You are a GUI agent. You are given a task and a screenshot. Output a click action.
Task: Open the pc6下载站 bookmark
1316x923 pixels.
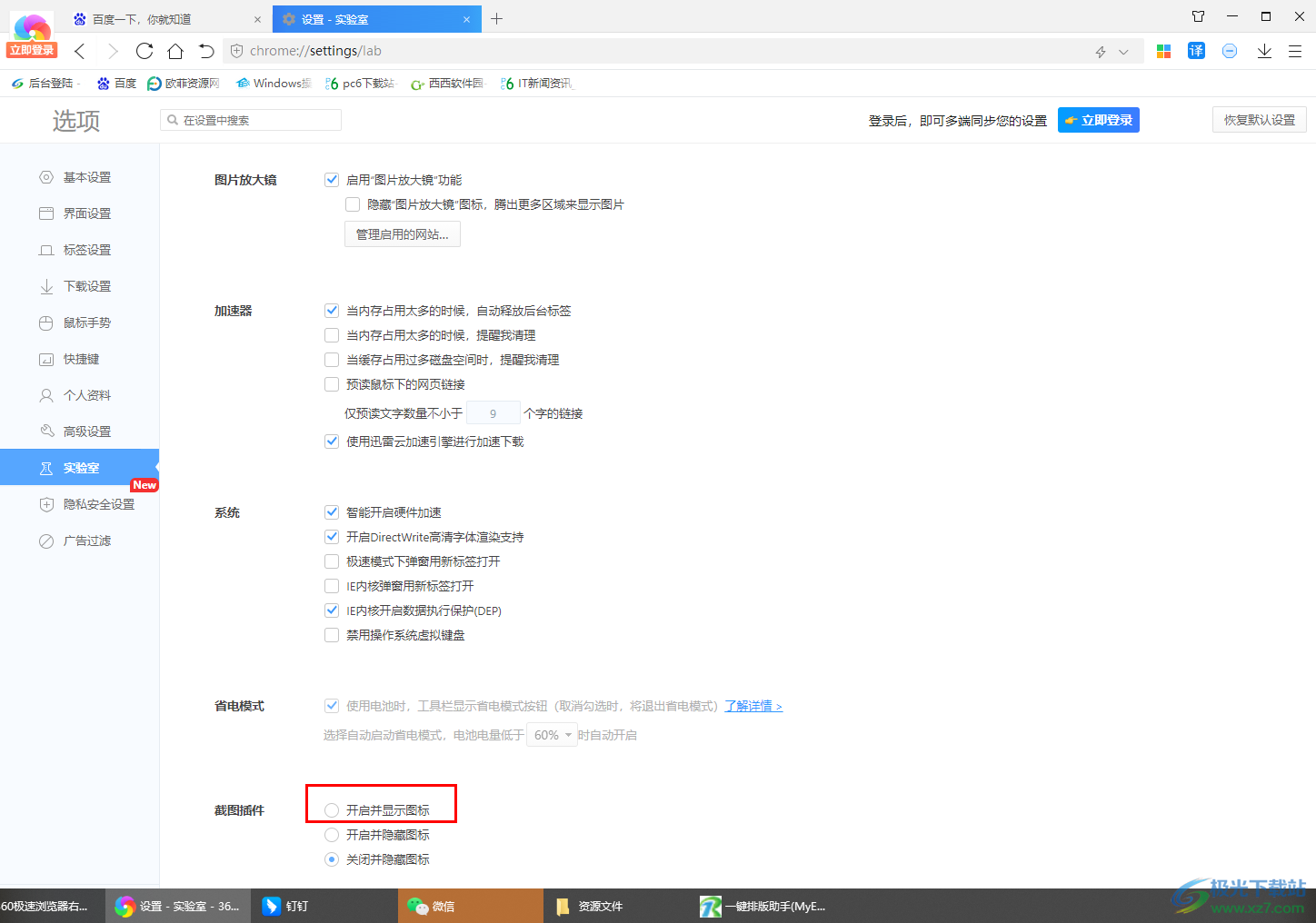pyautogui.click(x=359, y=84)
